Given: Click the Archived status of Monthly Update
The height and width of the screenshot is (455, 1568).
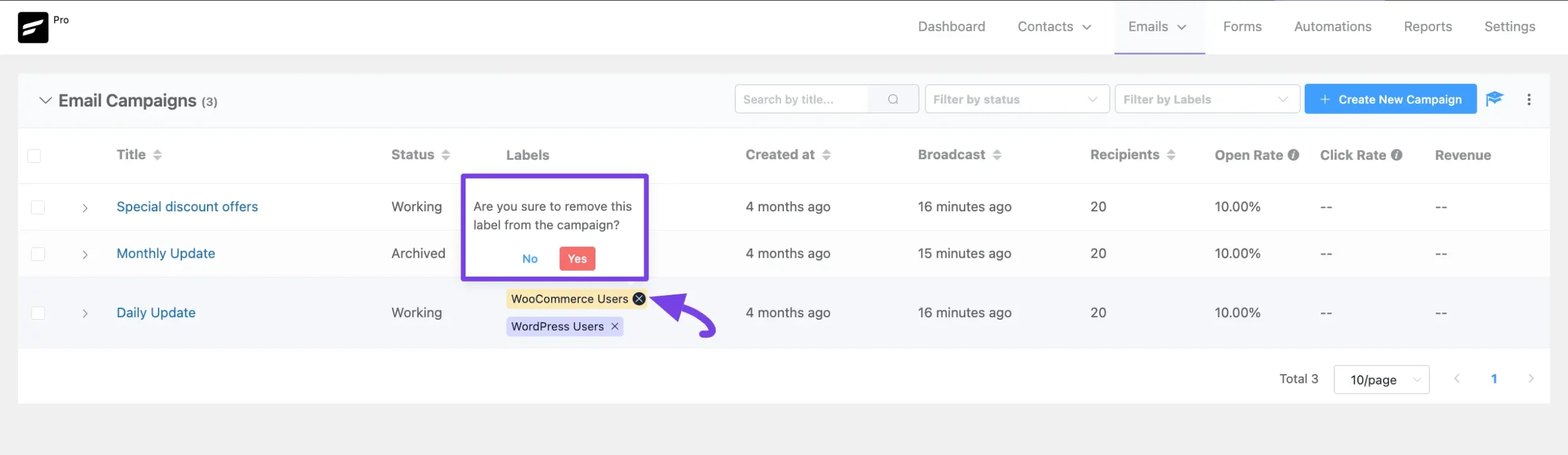Looking at the screenshot, I should (418, 254).
